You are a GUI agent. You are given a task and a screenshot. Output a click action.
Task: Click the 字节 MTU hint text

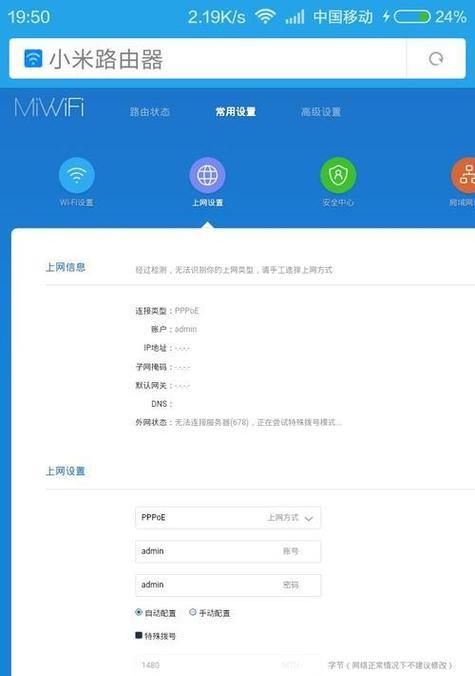[x=390, y=665]
